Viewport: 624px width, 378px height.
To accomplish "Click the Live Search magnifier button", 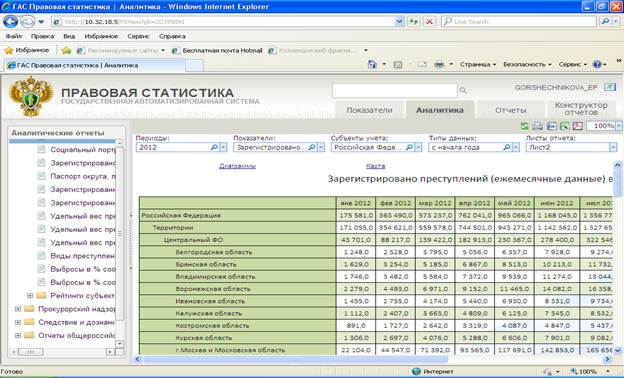I will point(605,21).
